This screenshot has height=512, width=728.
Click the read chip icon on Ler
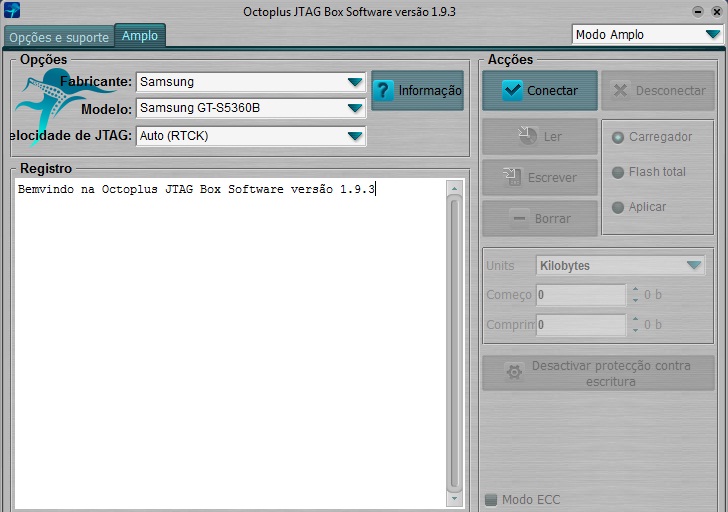[x=527, y=136]
